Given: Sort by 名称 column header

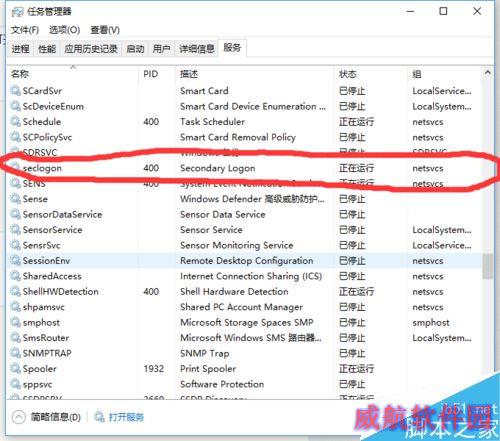Looking at the screenshot, I should pyautogui.click(x=73, y=74).
